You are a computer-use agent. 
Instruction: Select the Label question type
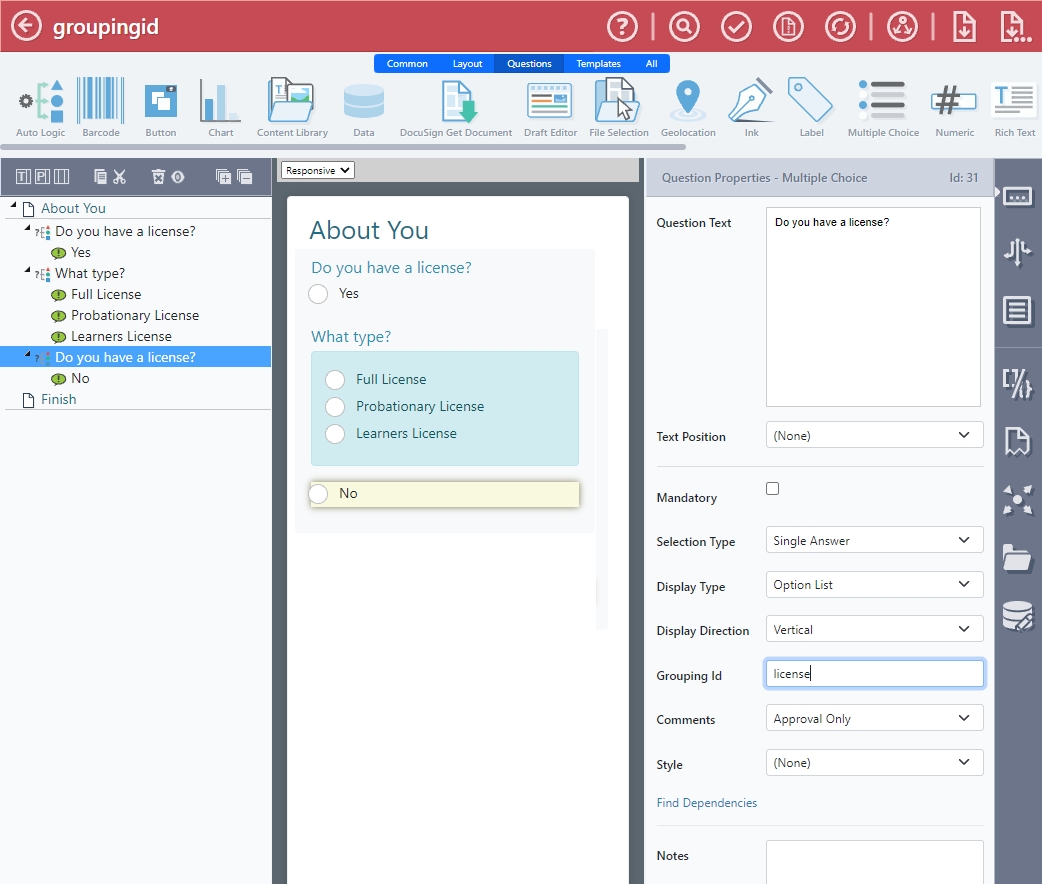[x=811, y=108]
